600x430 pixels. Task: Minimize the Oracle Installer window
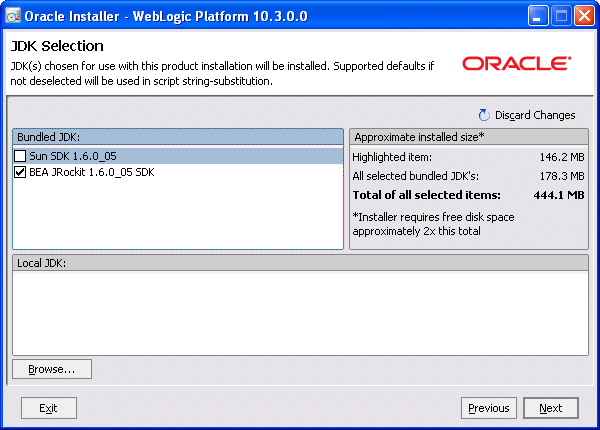click(x=538, y=16)
